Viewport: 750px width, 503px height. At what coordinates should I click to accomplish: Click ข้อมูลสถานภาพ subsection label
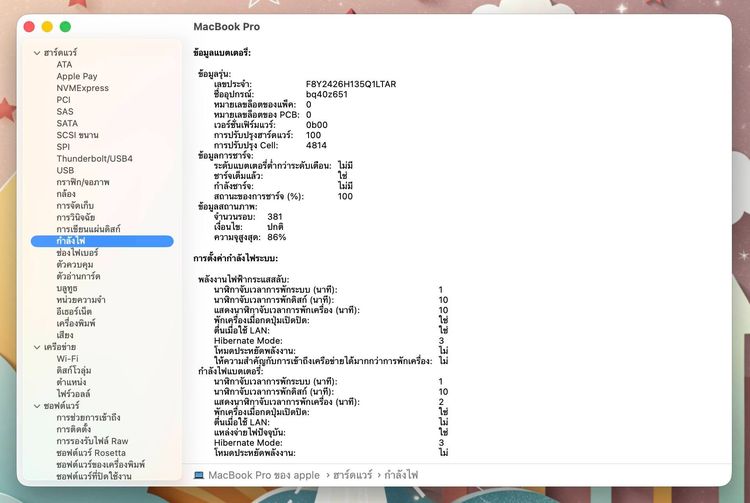click(227, 207)
